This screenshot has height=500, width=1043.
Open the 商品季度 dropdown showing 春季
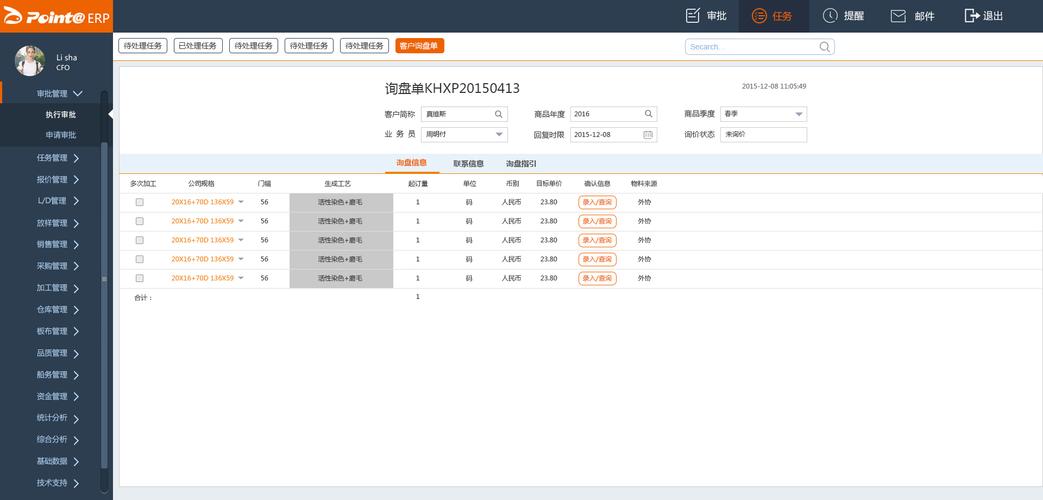(798, 114)
